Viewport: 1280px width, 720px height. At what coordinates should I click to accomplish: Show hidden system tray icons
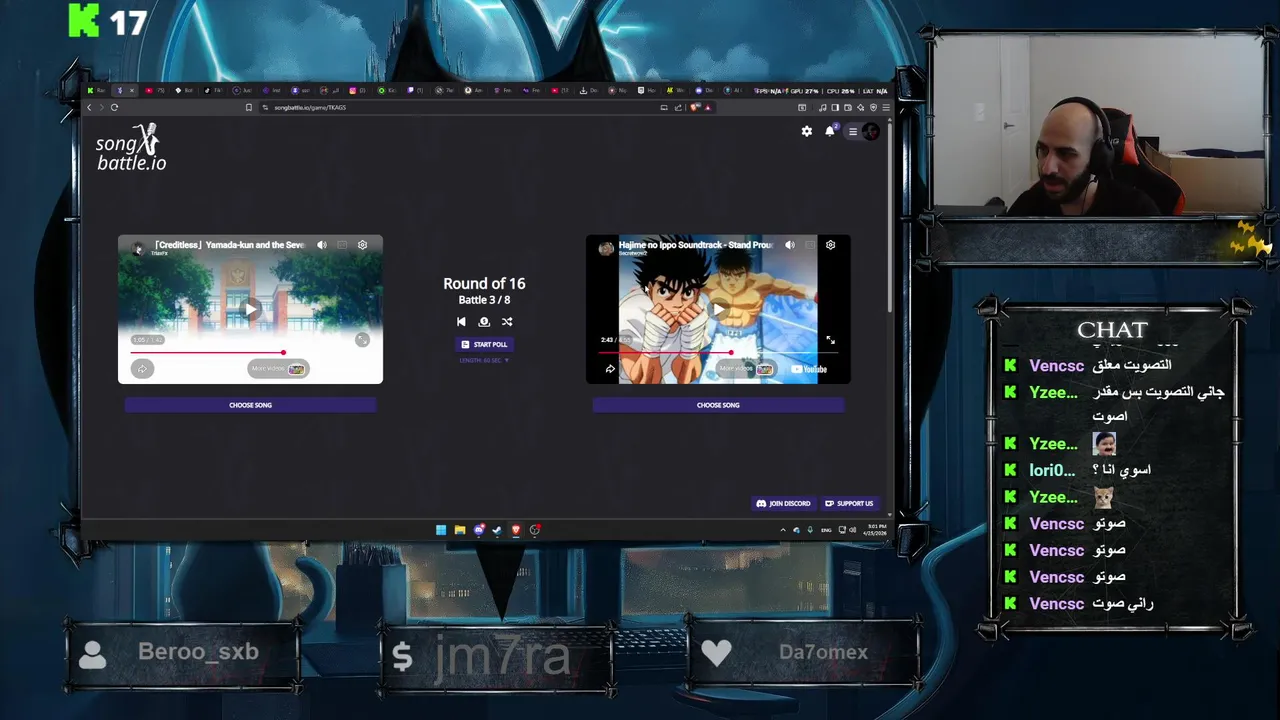coord(783,530)
